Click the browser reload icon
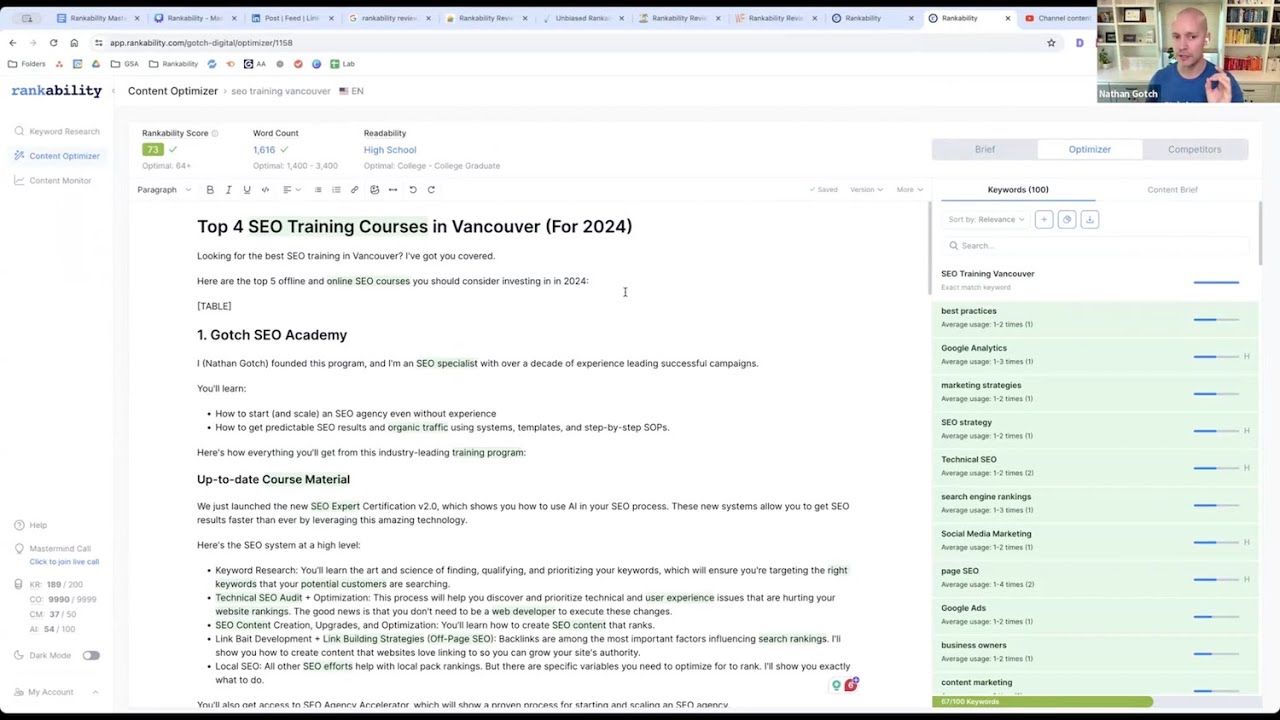This screenshot has height=720, width=1280. click(53, 43)
